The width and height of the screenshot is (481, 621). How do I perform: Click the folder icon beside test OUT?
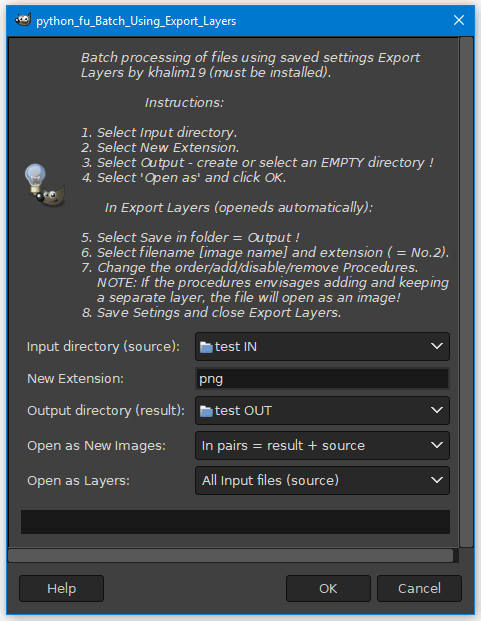[x=206, y=411]
